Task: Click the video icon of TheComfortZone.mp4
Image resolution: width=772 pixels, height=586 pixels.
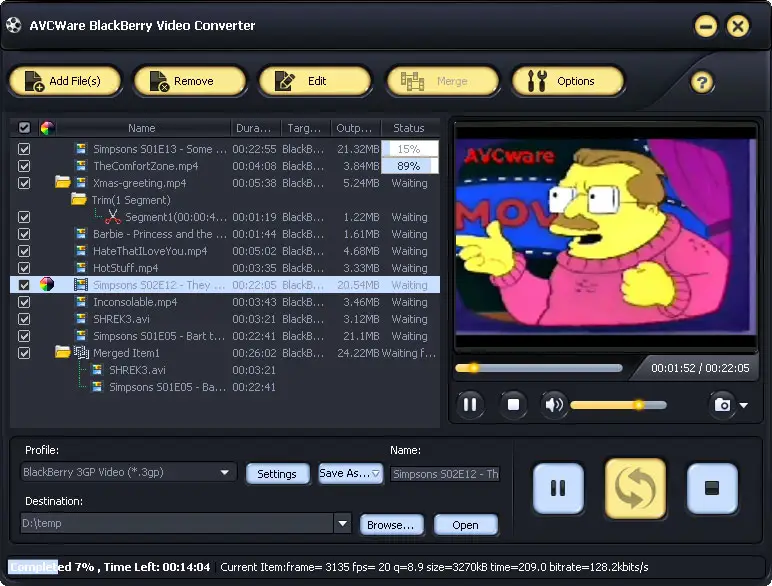Action: pyautogui.click(x=81, y=165)
